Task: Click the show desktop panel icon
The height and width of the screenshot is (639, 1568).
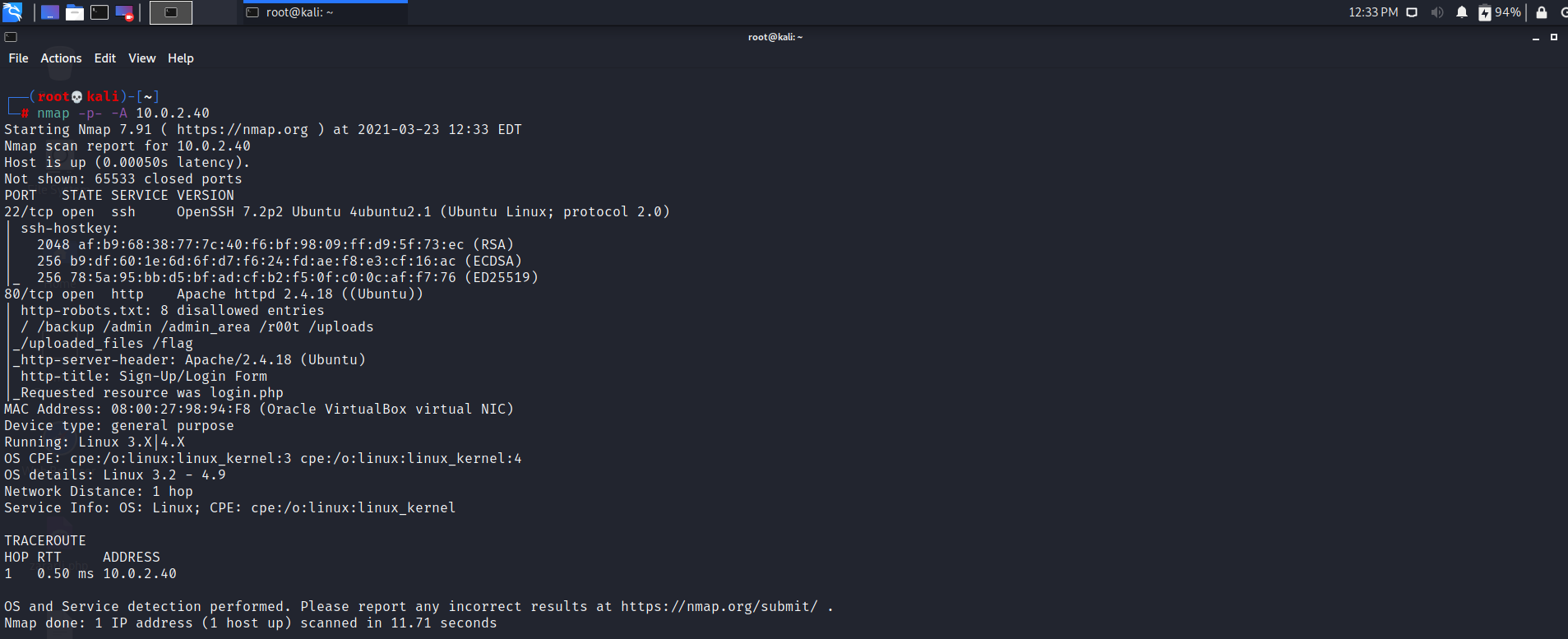Action: pos(49,12)
